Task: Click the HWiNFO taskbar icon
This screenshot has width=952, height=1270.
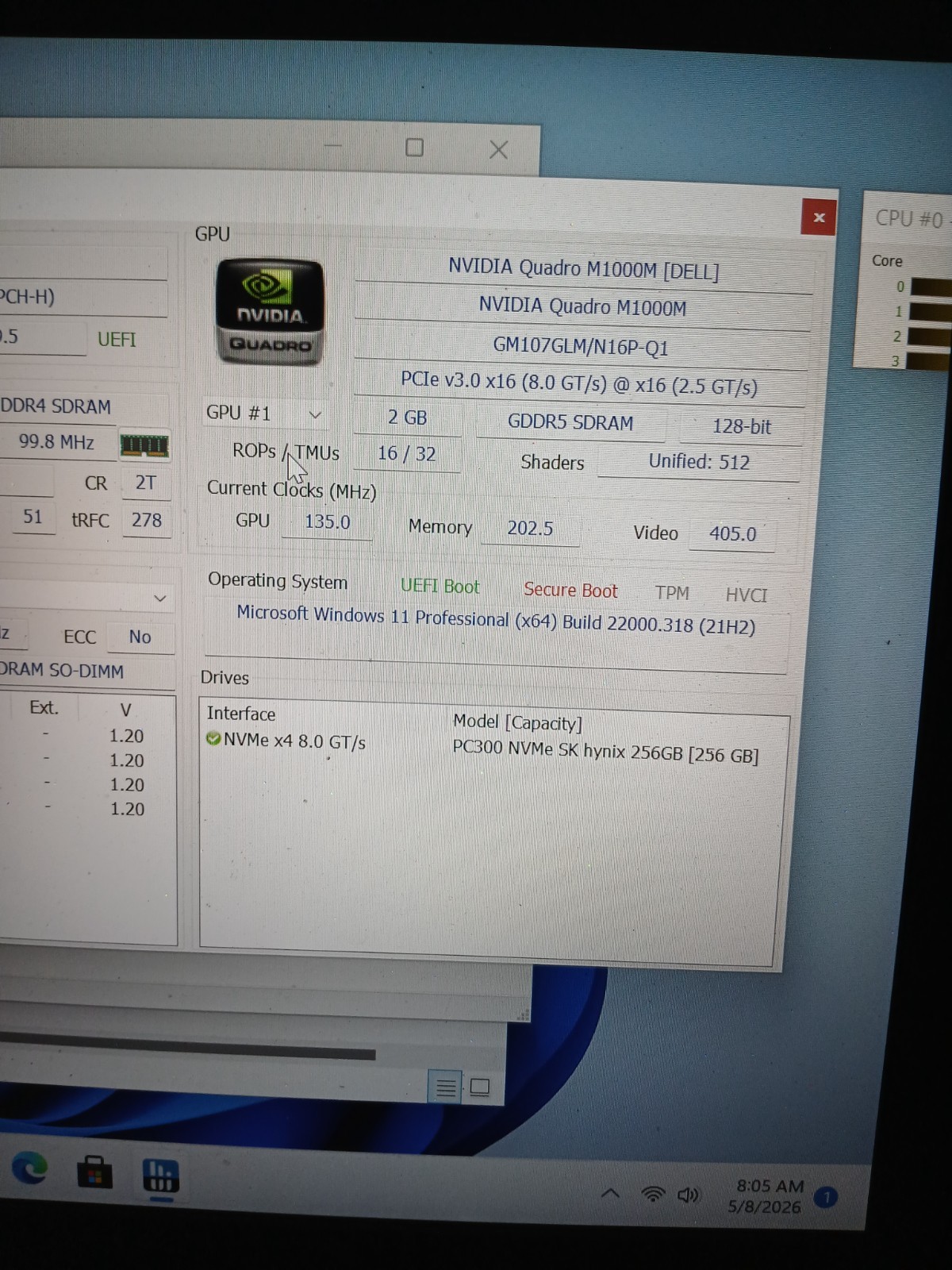Action: [x=160, y=1176]
